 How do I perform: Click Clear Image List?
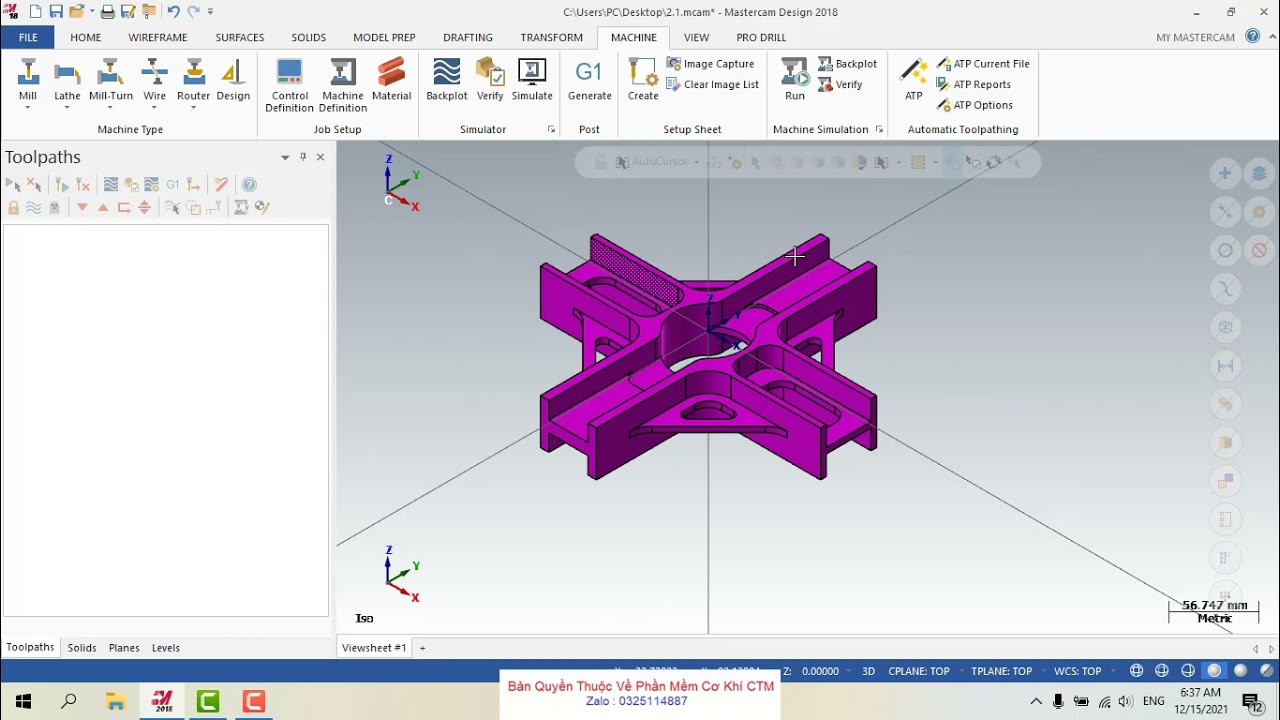click(712, 85)
